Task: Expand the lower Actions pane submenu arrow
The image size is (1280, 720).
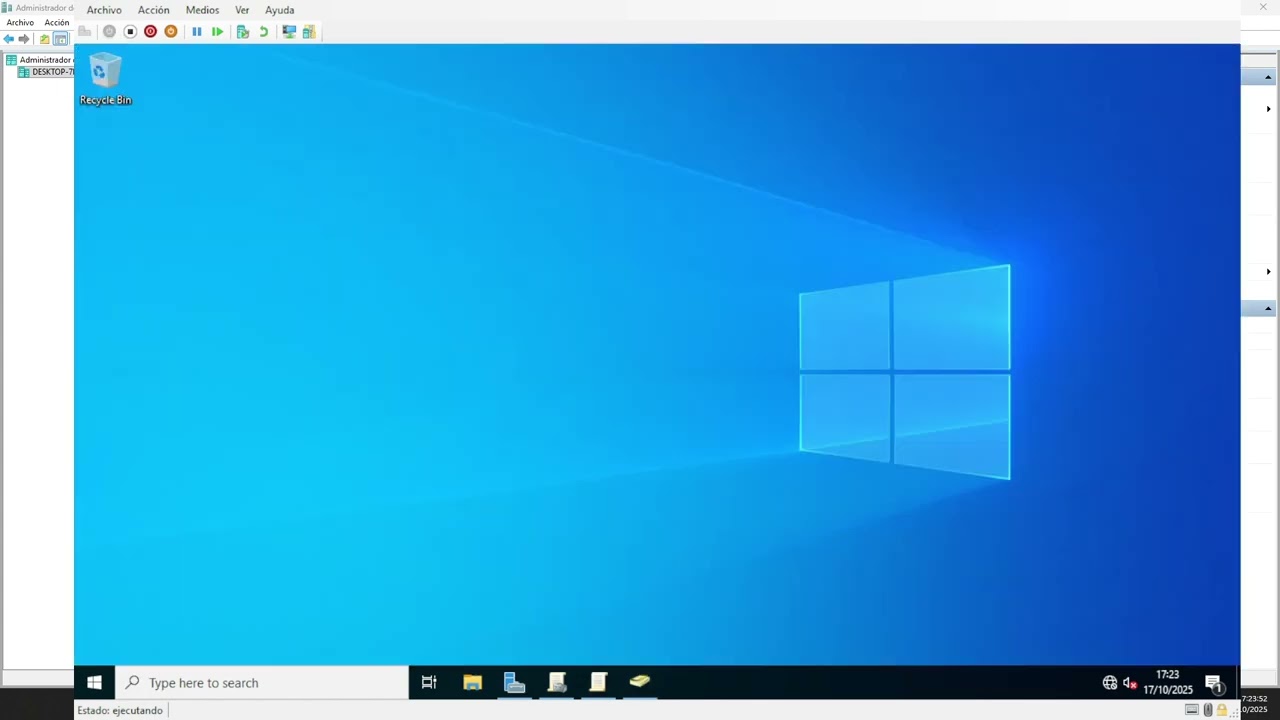Action: click(x=1269, y=272)
